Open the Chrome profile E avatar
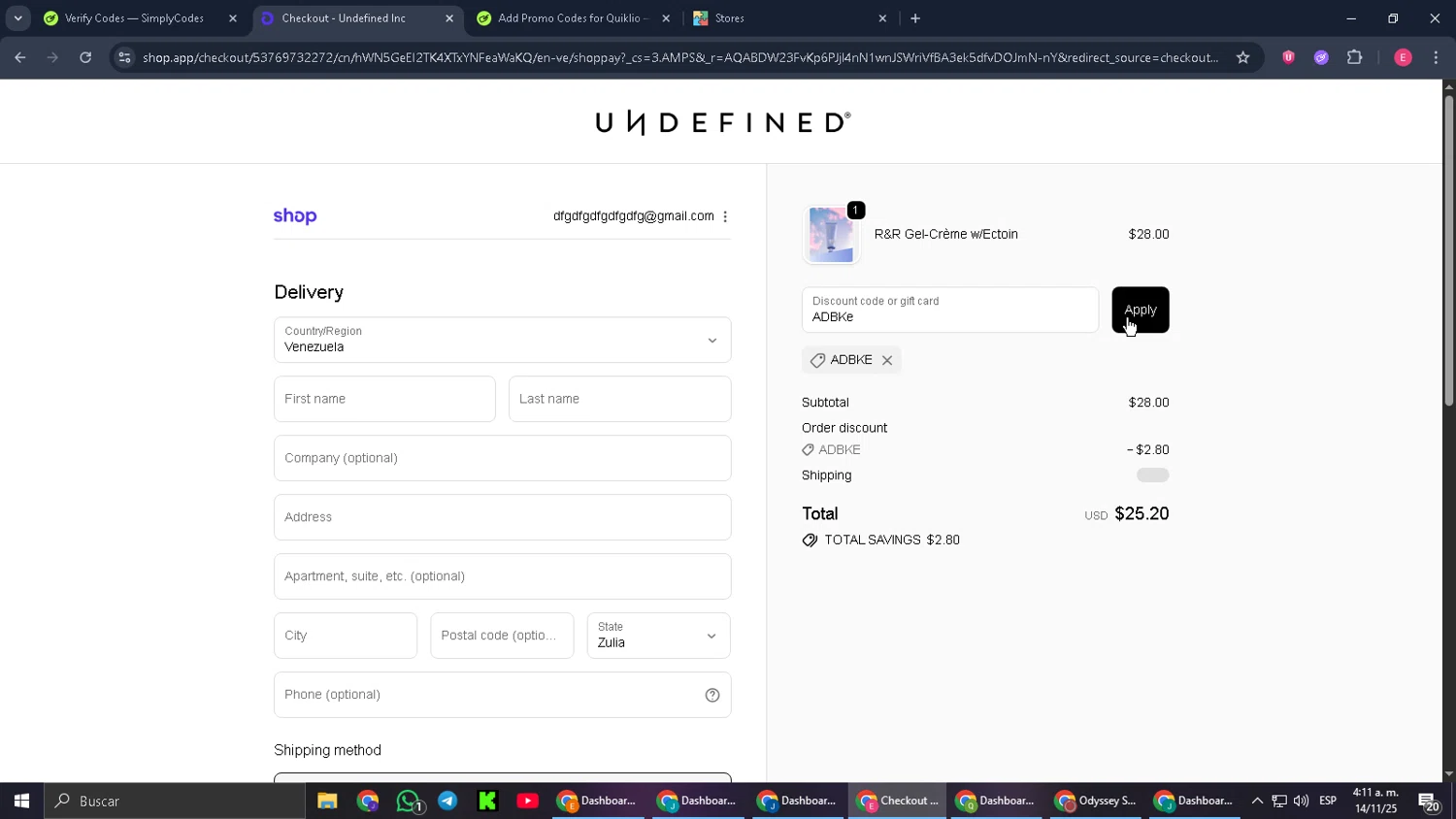The height and width of the screenshot is (819, 1456). coord(1403,57)
